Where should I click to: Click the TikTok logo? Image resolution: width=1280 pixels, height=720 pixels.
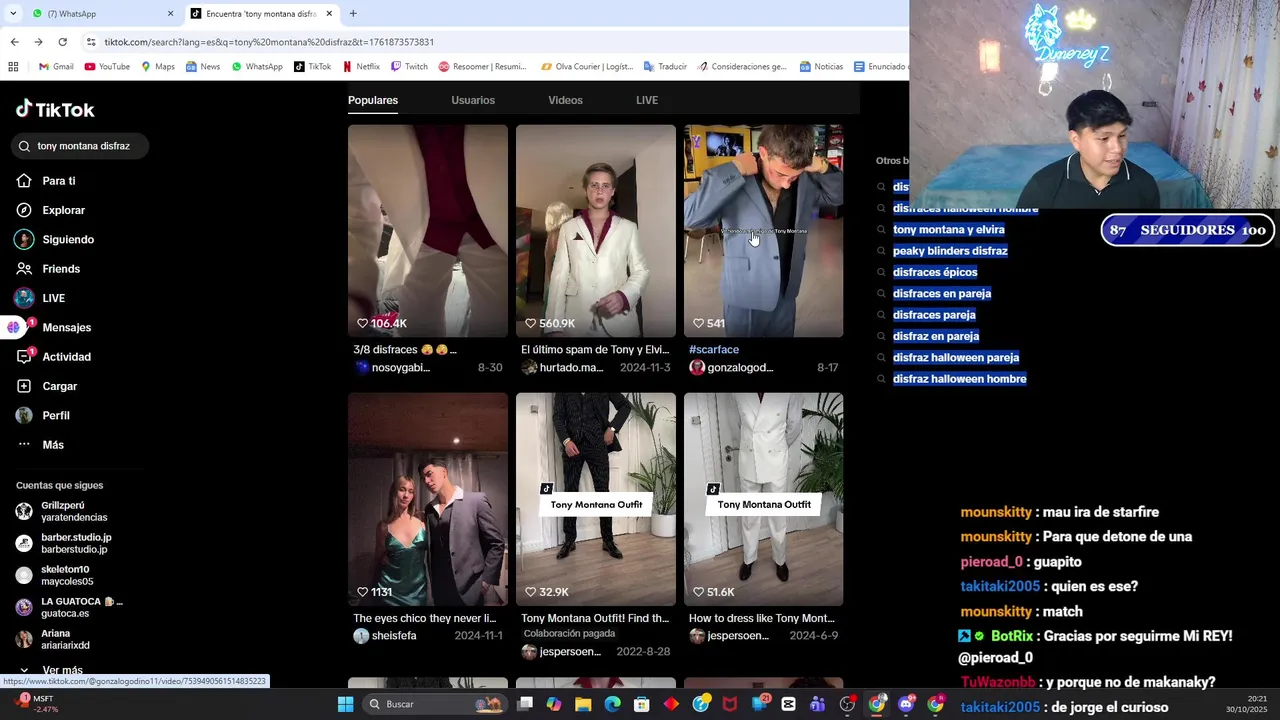(55, 109)
